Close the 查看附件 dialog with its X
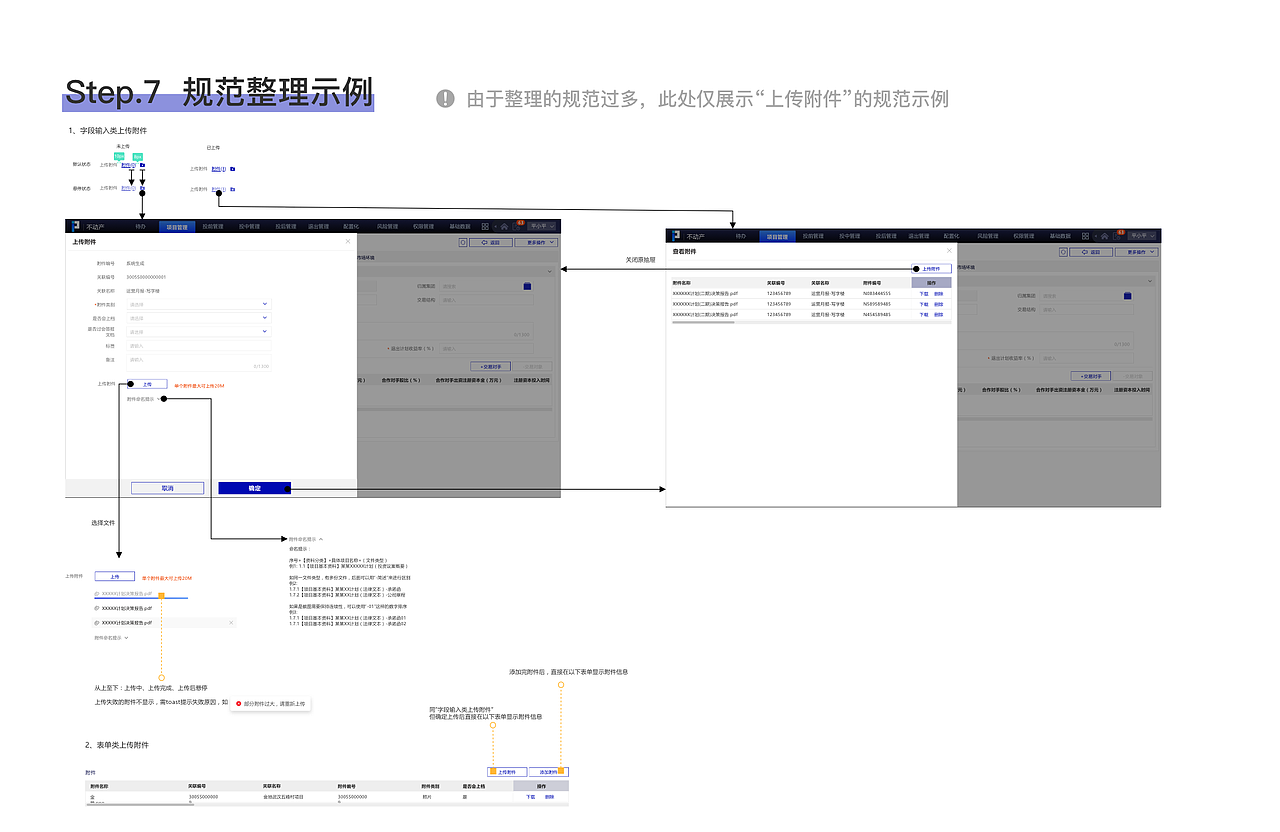 pos(949,250)
